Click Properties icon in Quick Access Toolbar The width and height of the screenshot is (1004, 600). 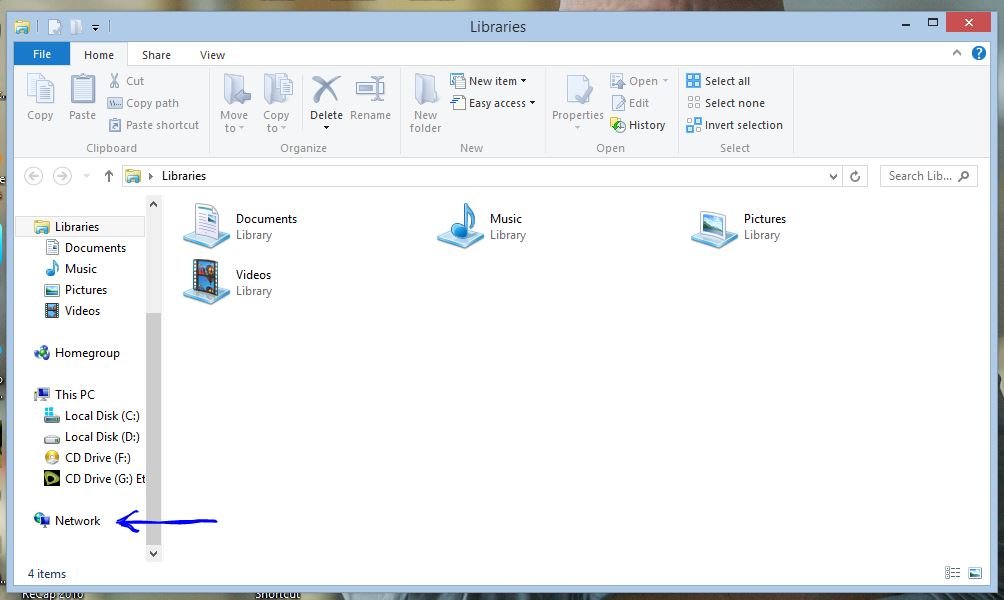[x=55, y=27]
